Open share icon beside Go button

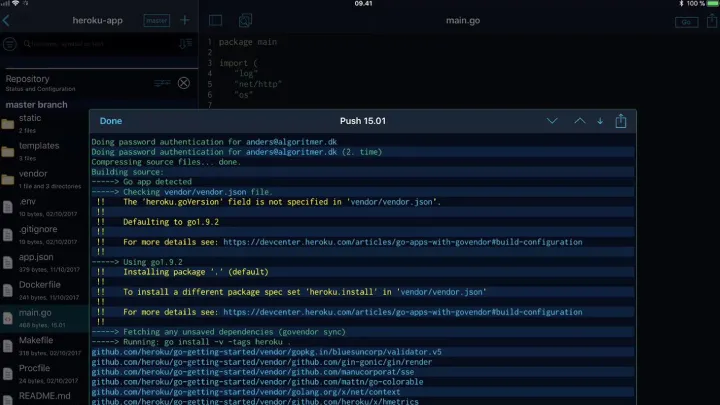[x=712, y=20]
